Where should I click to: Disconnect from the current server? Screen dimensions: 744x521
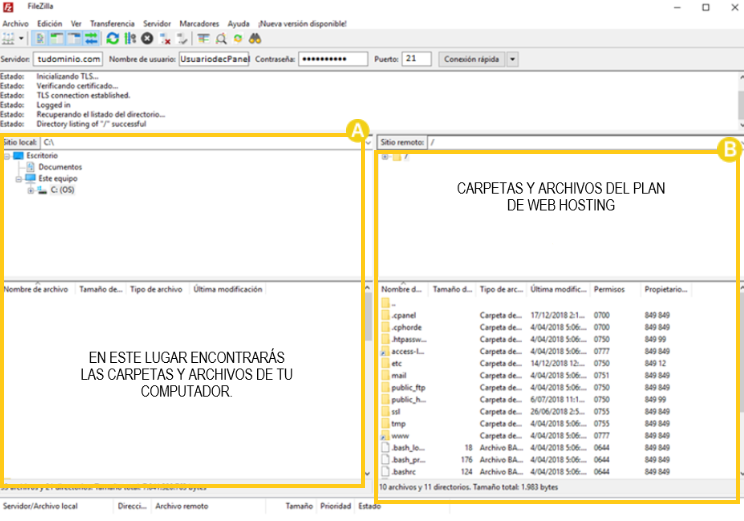click(165, 38)
